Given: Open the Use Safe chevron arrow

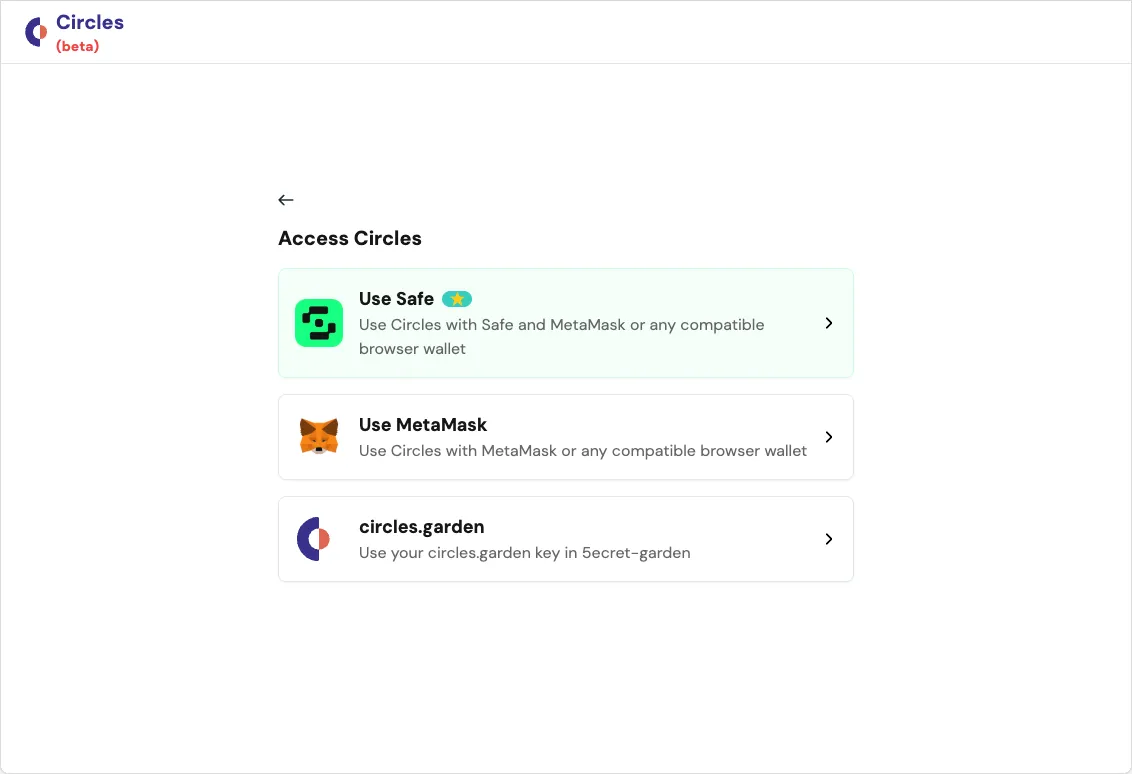Looking at the screenshot, I should 829,323.
